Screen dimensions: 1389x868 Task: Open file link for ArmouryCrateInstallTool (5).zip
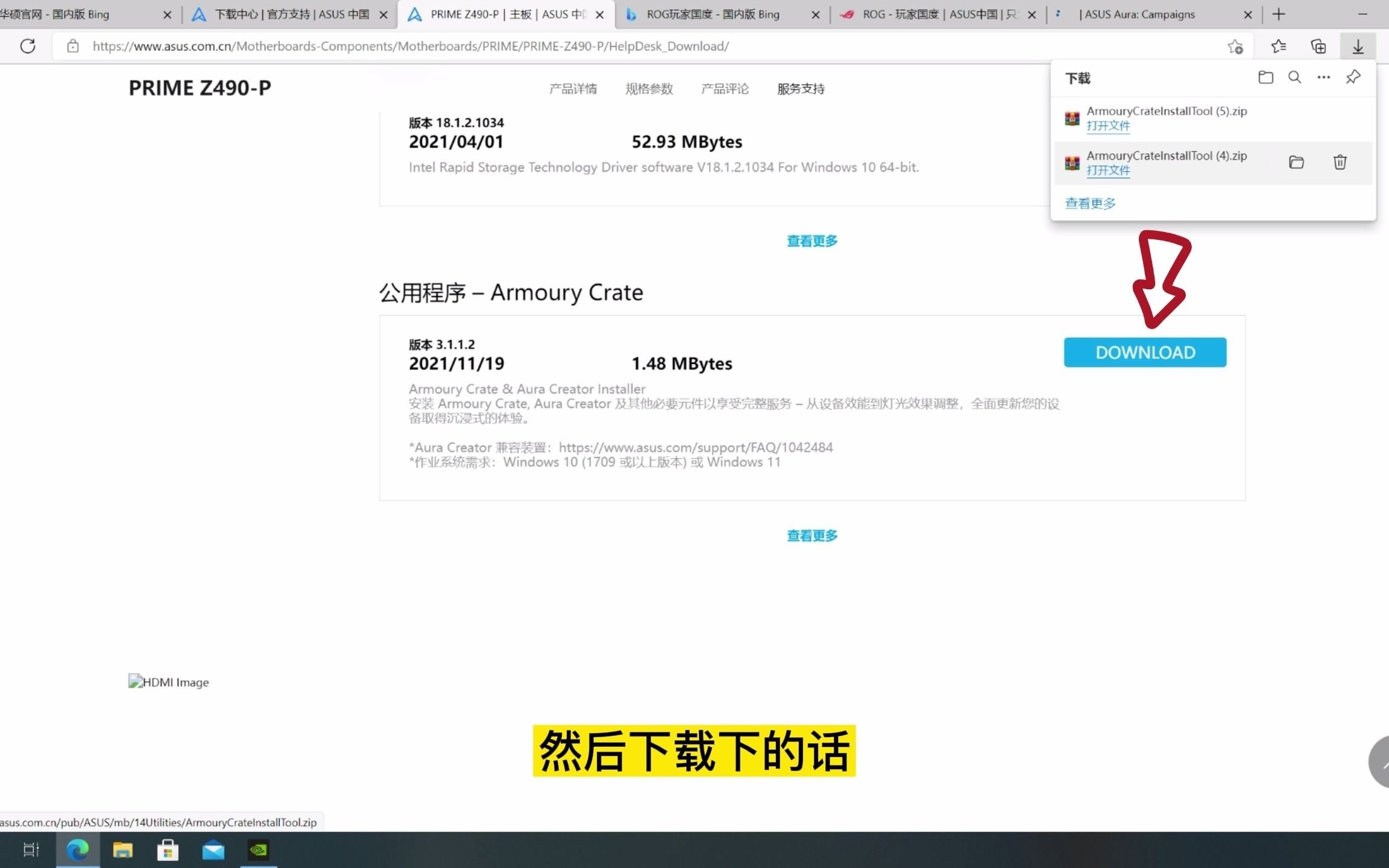coord(1108,126)
